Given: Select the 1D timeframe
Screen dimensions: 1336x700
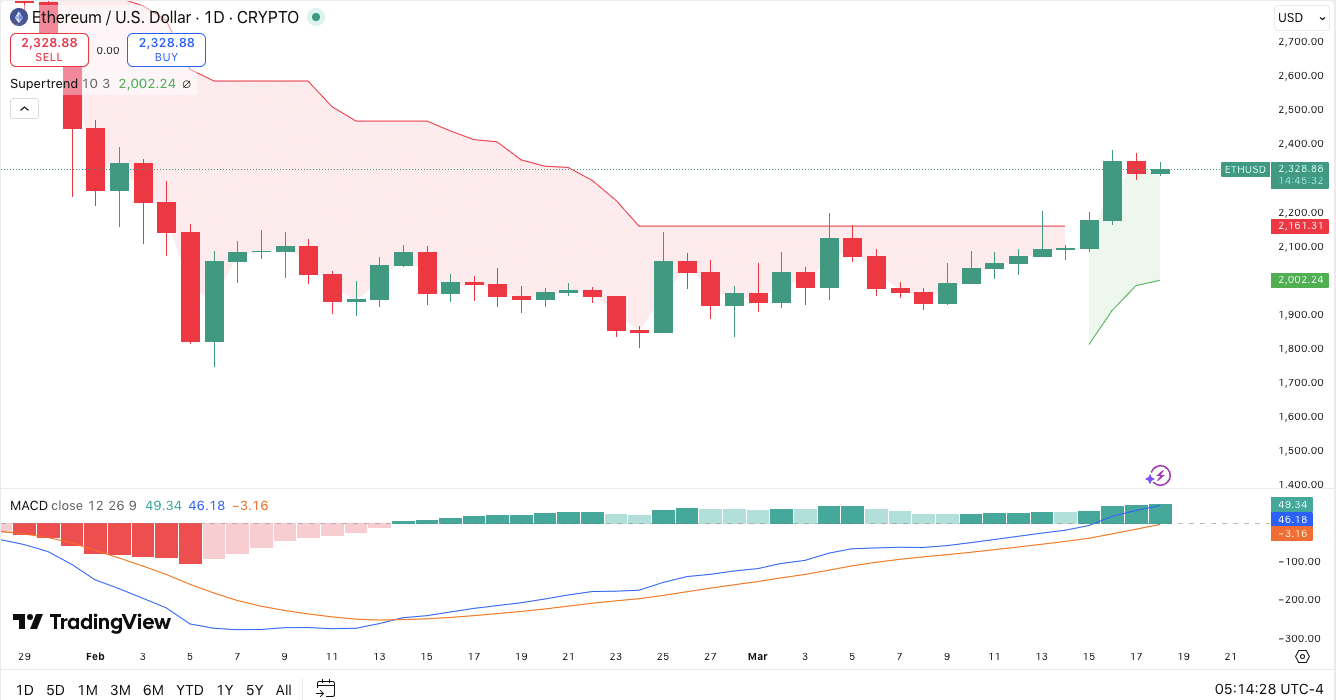Looking at the screenshot, I should [24, 689].
